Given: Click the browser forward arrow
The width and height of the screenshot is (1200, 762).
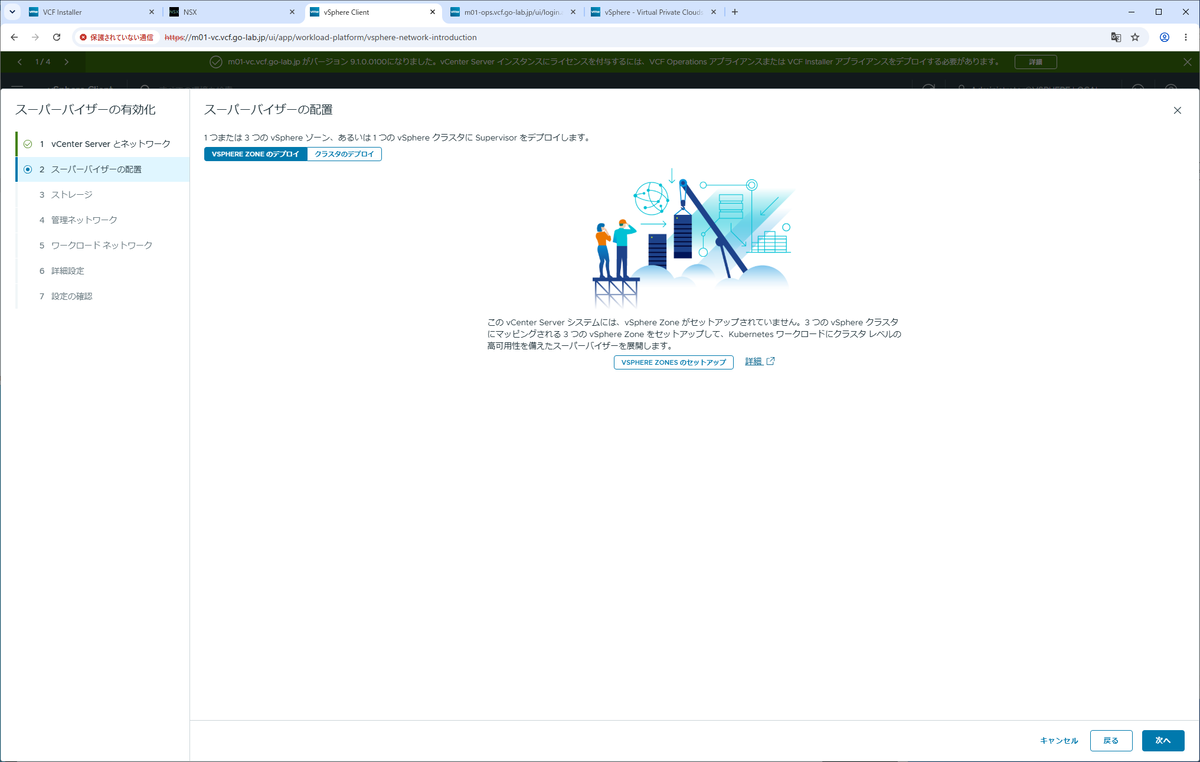Looking at the screenshot, I should coord(35,37).
